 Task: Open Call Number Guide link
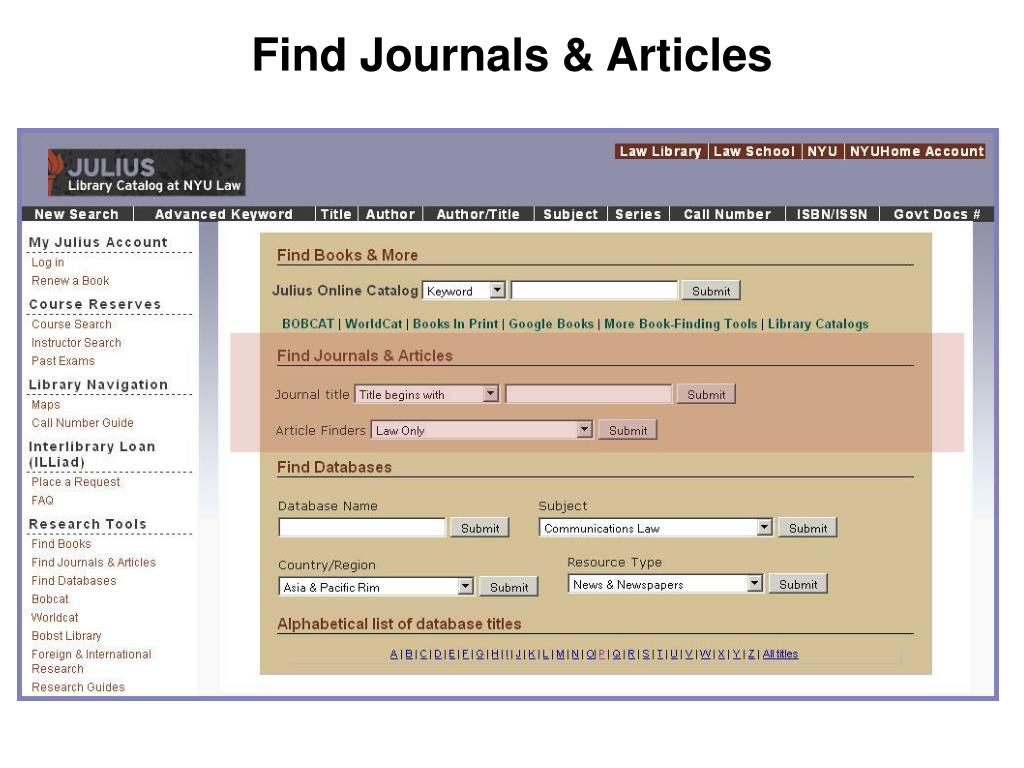pos(82,423)
